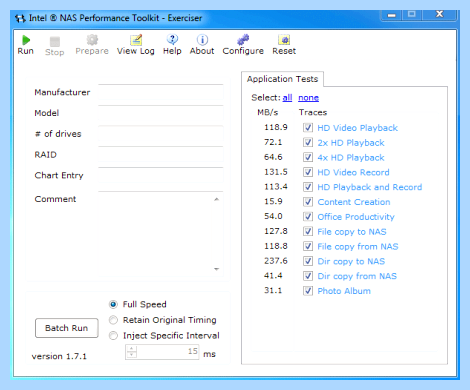Click the File copy to NAS link
Image resolution: width=470 pixels, height=390 pixels.
point(352,232)
